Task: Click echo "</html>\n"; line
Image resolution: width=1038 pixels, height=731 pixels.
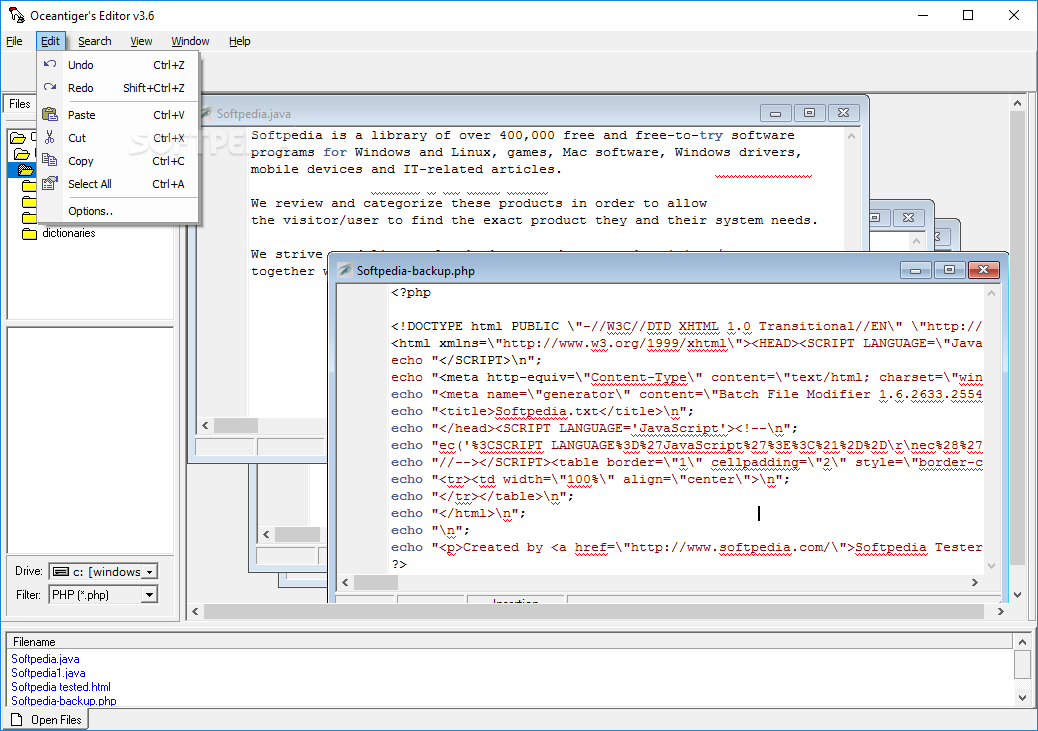Action: pos(458,513)
